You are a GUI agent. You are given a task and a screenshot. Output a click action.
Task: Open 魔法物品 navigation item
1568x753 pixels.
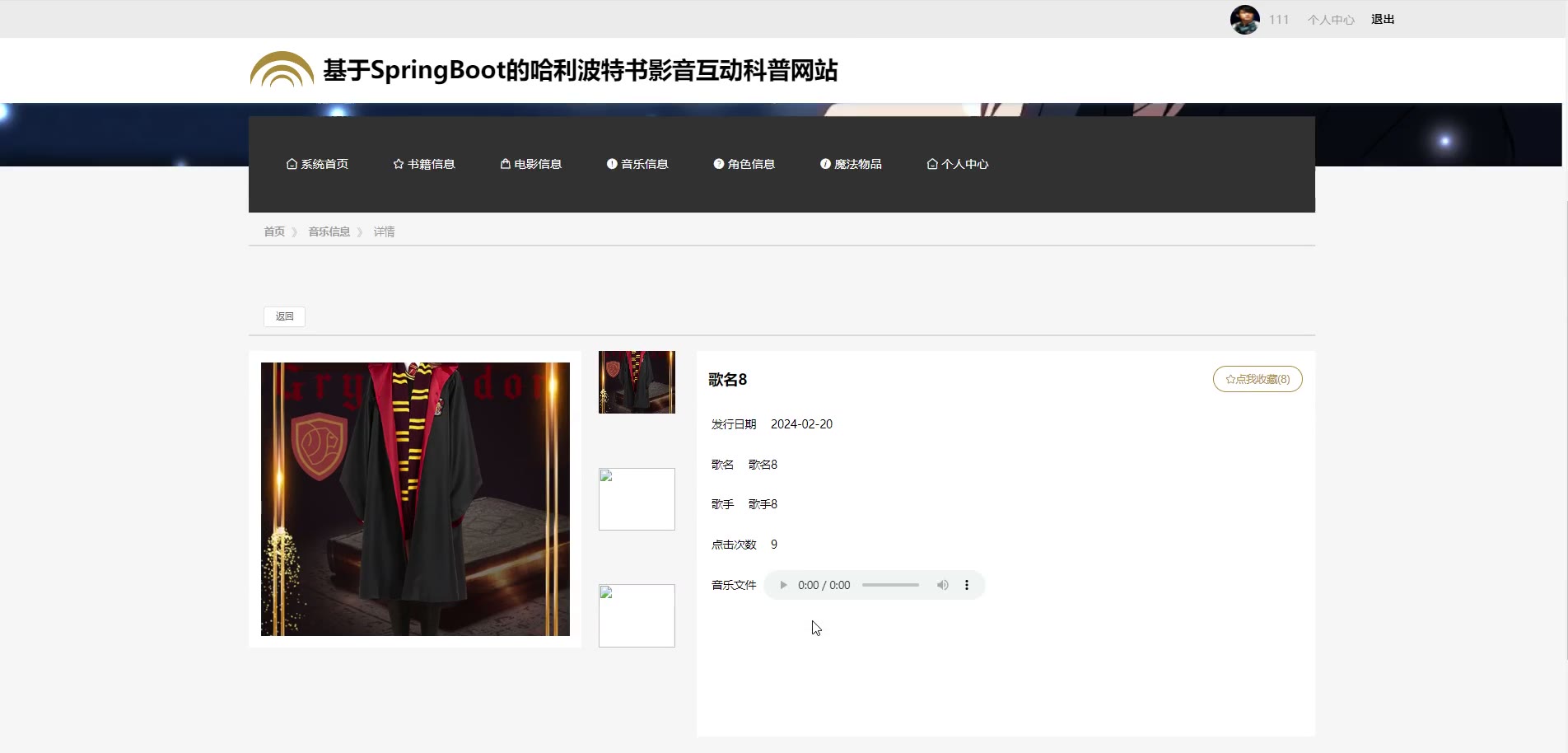(x=851, y=164)
